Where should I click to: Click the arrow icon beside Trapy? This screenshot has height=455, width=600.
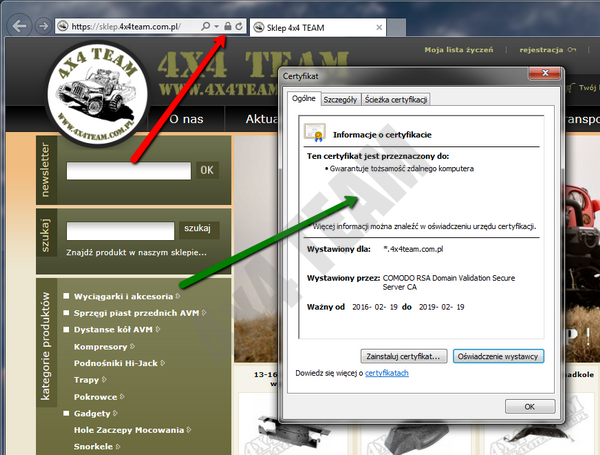click(104, 380)
